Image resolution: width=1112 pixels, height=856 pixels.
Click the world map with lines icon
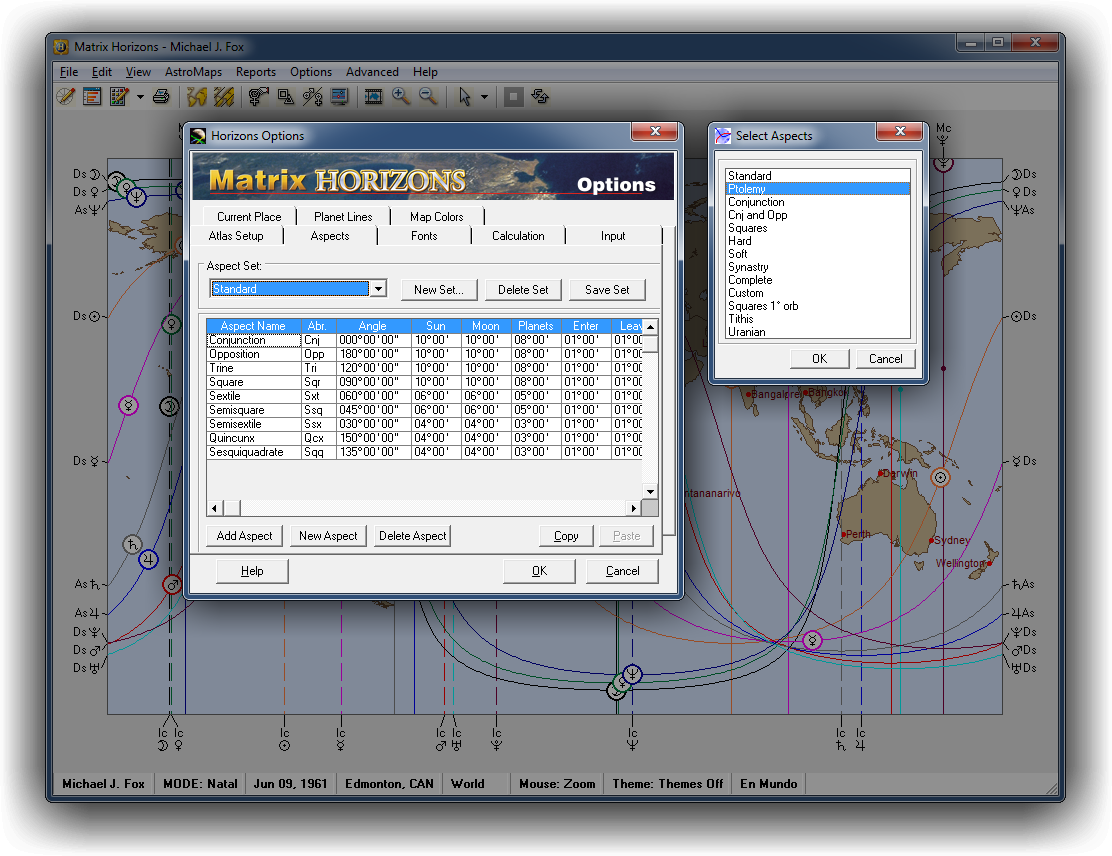(x=224, y=96)
